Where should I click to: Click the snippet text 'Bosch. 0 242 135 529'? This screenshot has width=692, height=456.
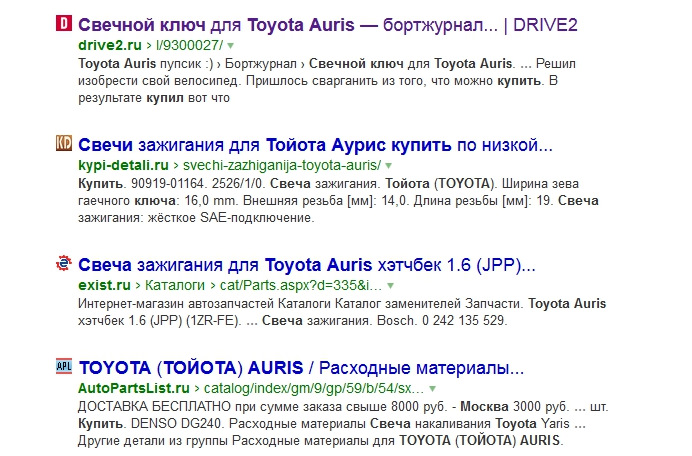point(440,320)
